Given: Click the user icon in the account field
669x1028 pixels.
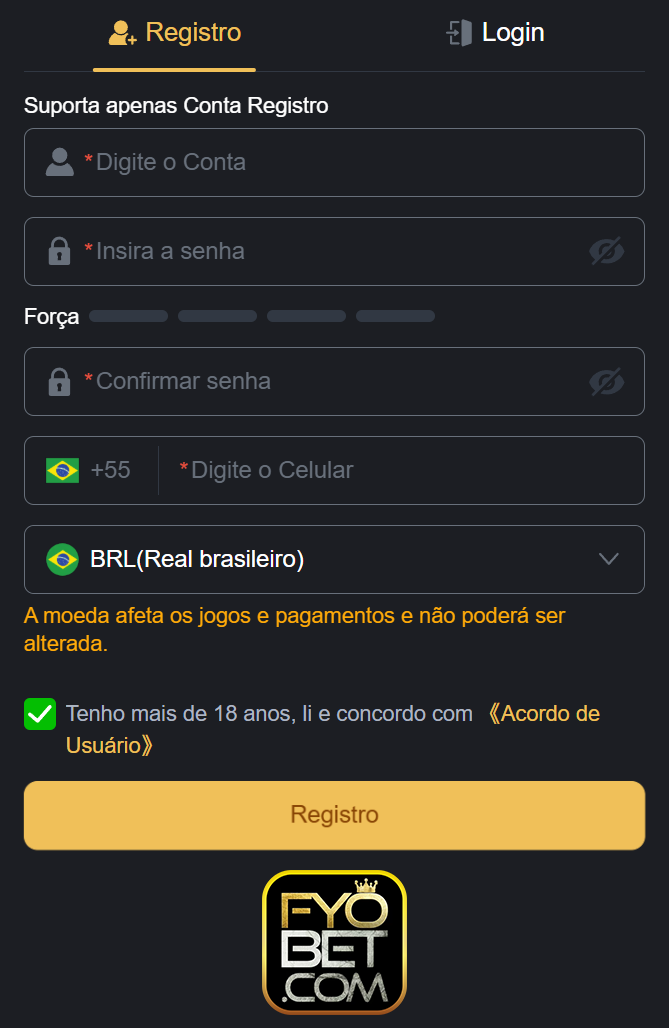Looking at the screenshot, I should click(58, 162).
